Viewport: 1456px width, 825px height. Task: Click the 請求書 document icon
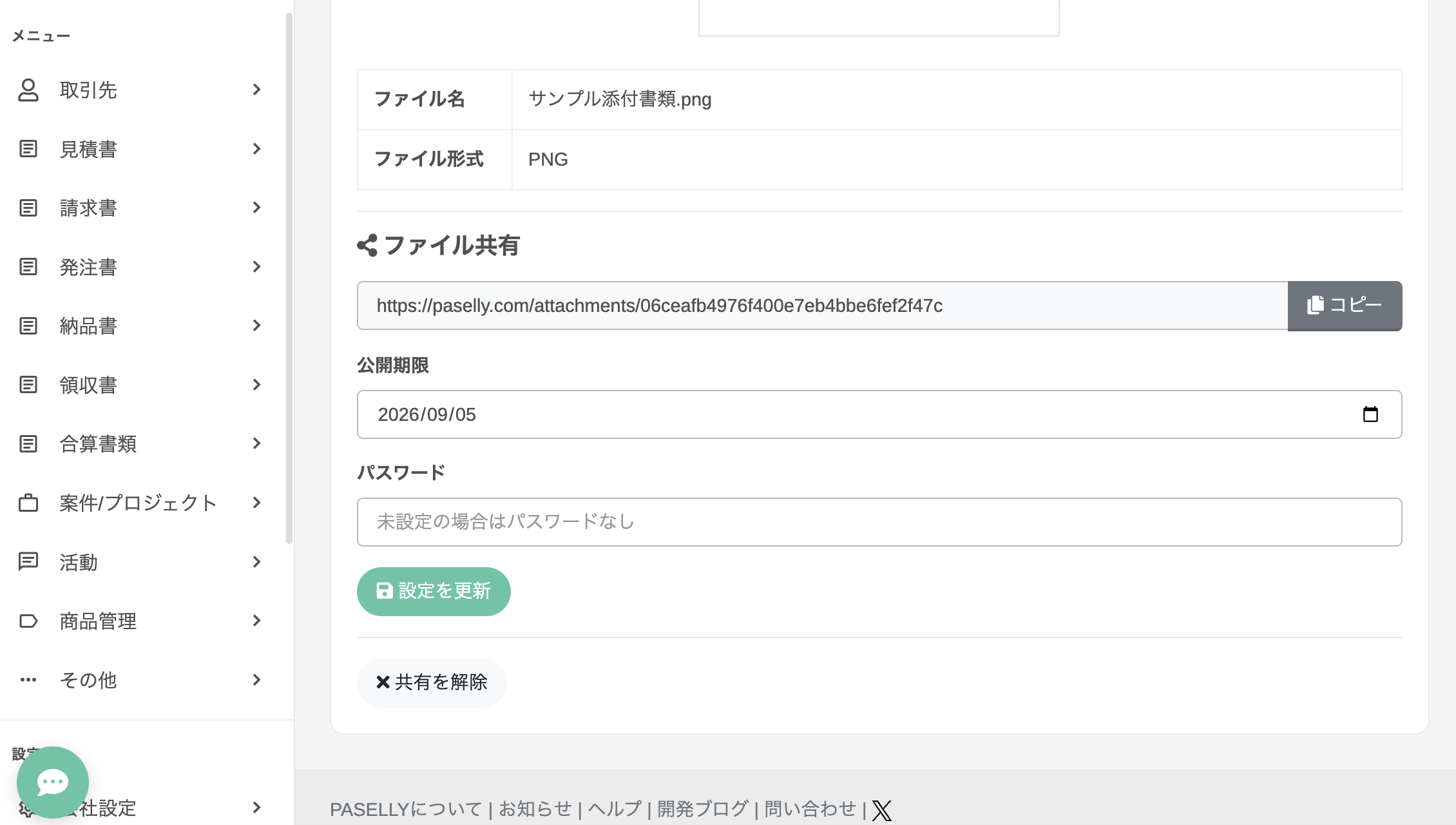pos(28,208)
